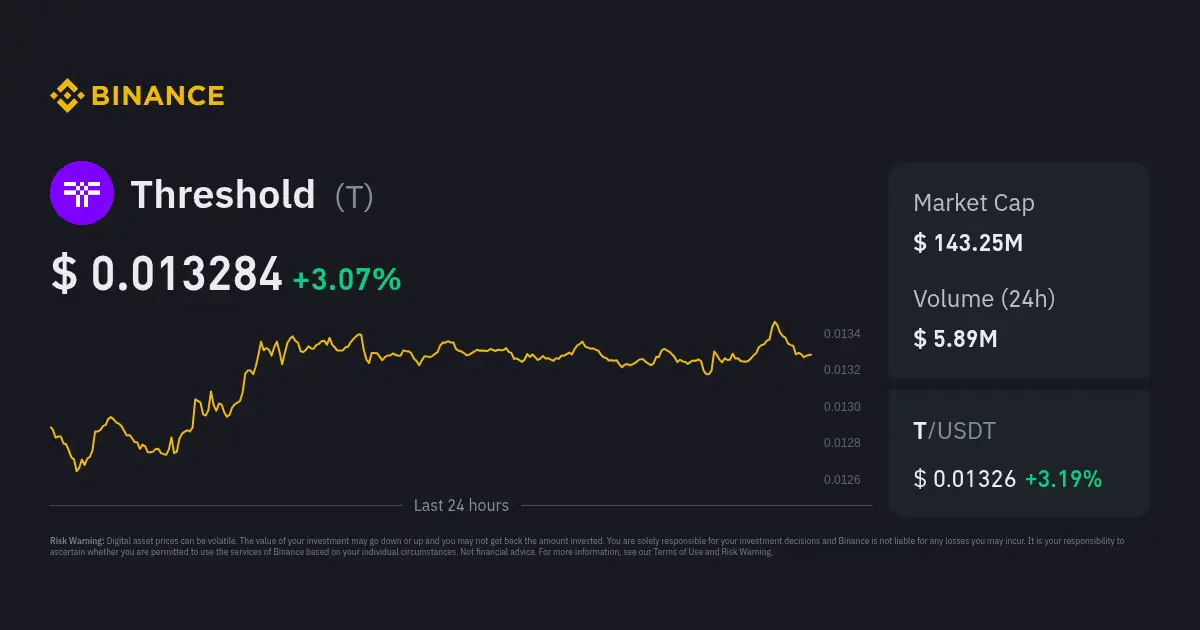
Task: Click the Binance diamond logo icon
Action: click(x=66, y=96)
